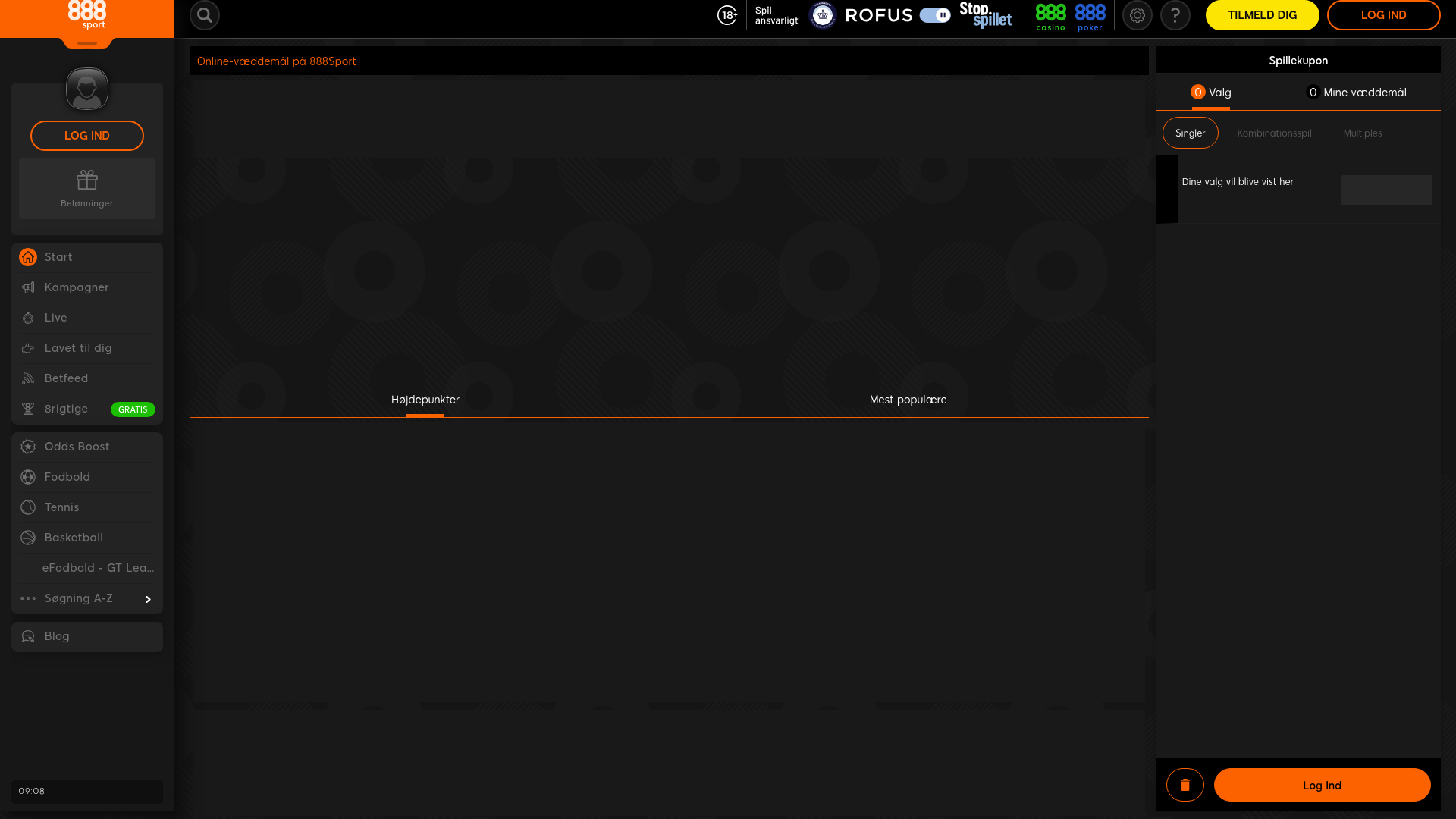Click the StopSpillet logo
Screen dimensions: 1456x819
[985, 15]
